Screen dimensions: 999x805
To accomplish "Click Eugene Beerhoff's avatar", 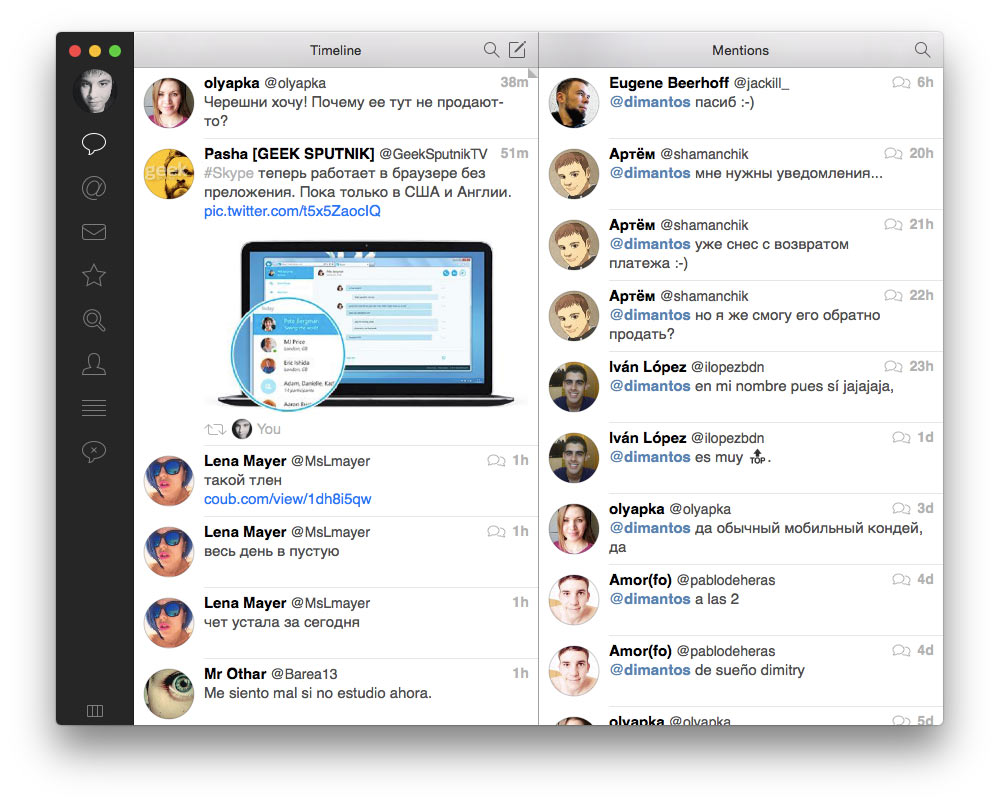I will tap(574, 103).
